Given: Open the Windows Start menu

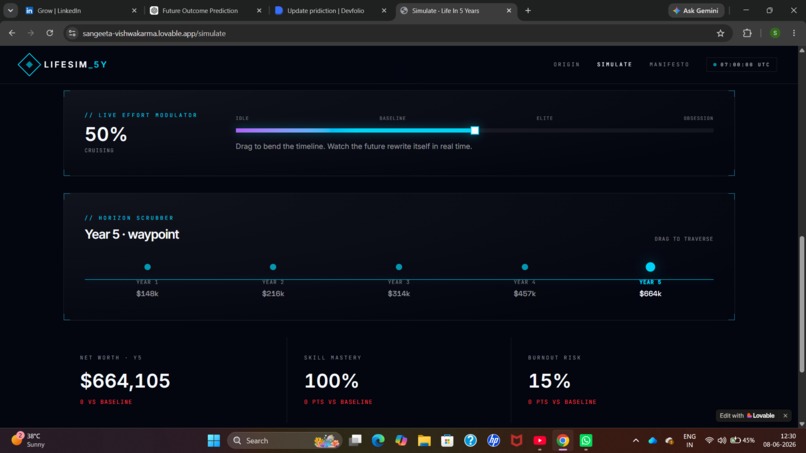Looking at the screenshot, I should pyautogui.click(x=214, y=441).
